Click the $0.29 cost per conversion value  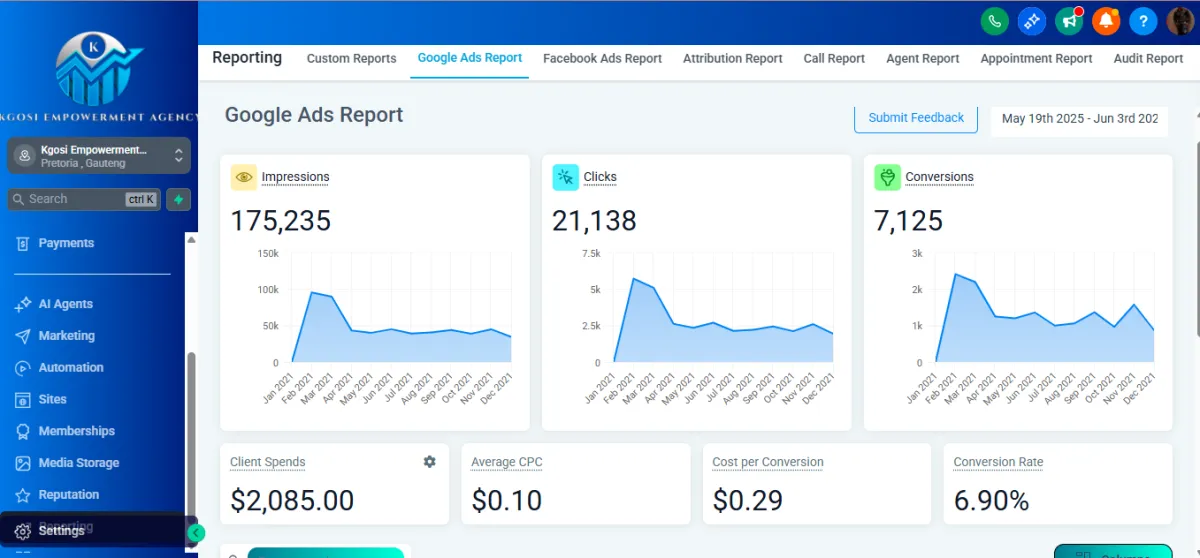749,500
